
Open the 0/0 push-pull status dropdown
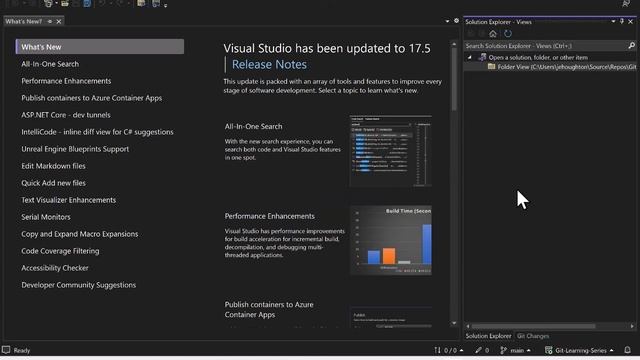pyautogui.click(x=449, y=350)
